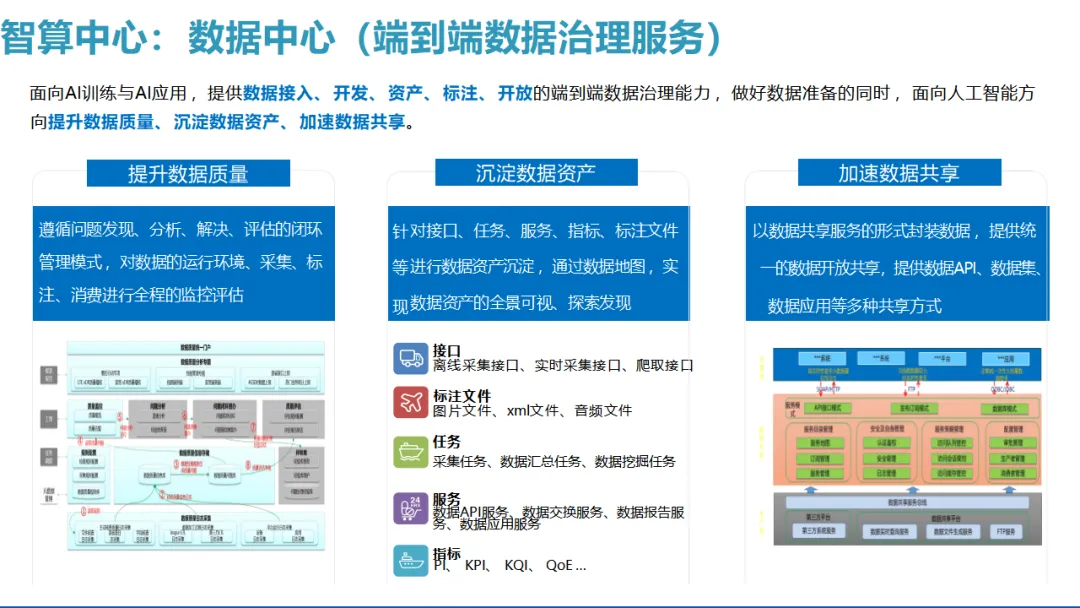Screen dimensions: 1080x608
Task: Click the ***平台 box in blue band
Action: [942, 359]
